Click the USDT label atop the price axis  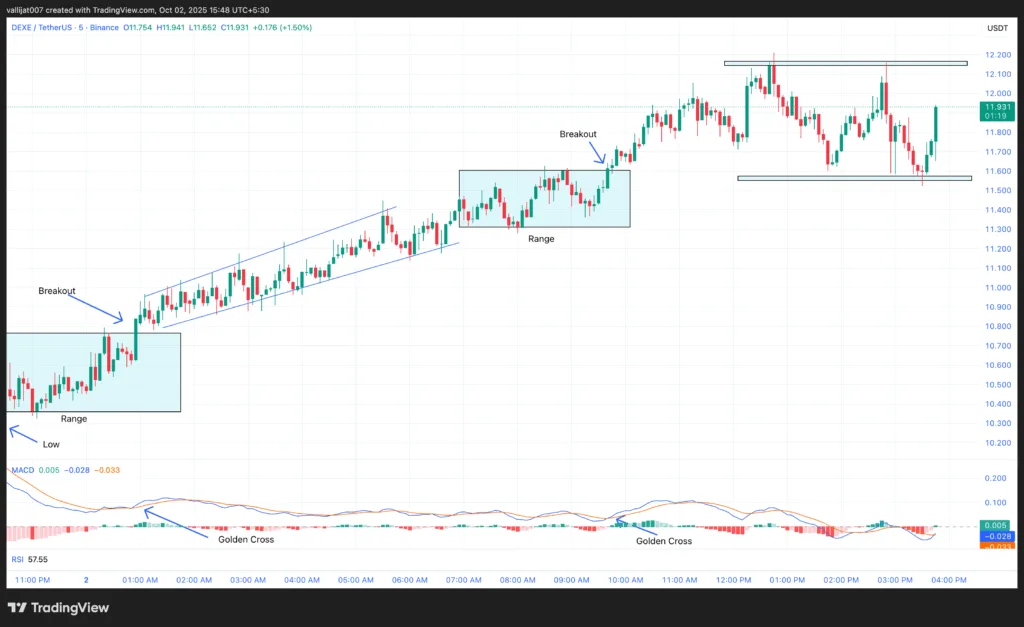click(x=996, y=28)
